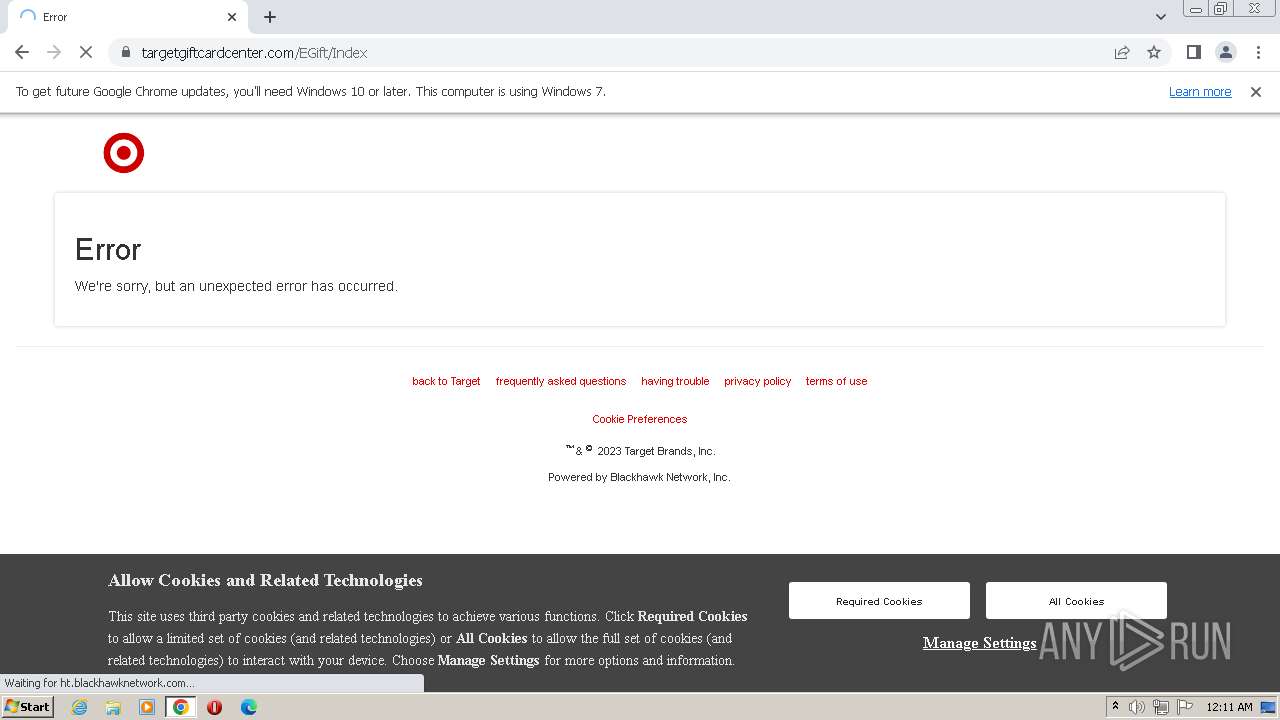This screenshot has width=1280, height=720.
Task: Click the browser back arrow
Action: coord(22,53)
